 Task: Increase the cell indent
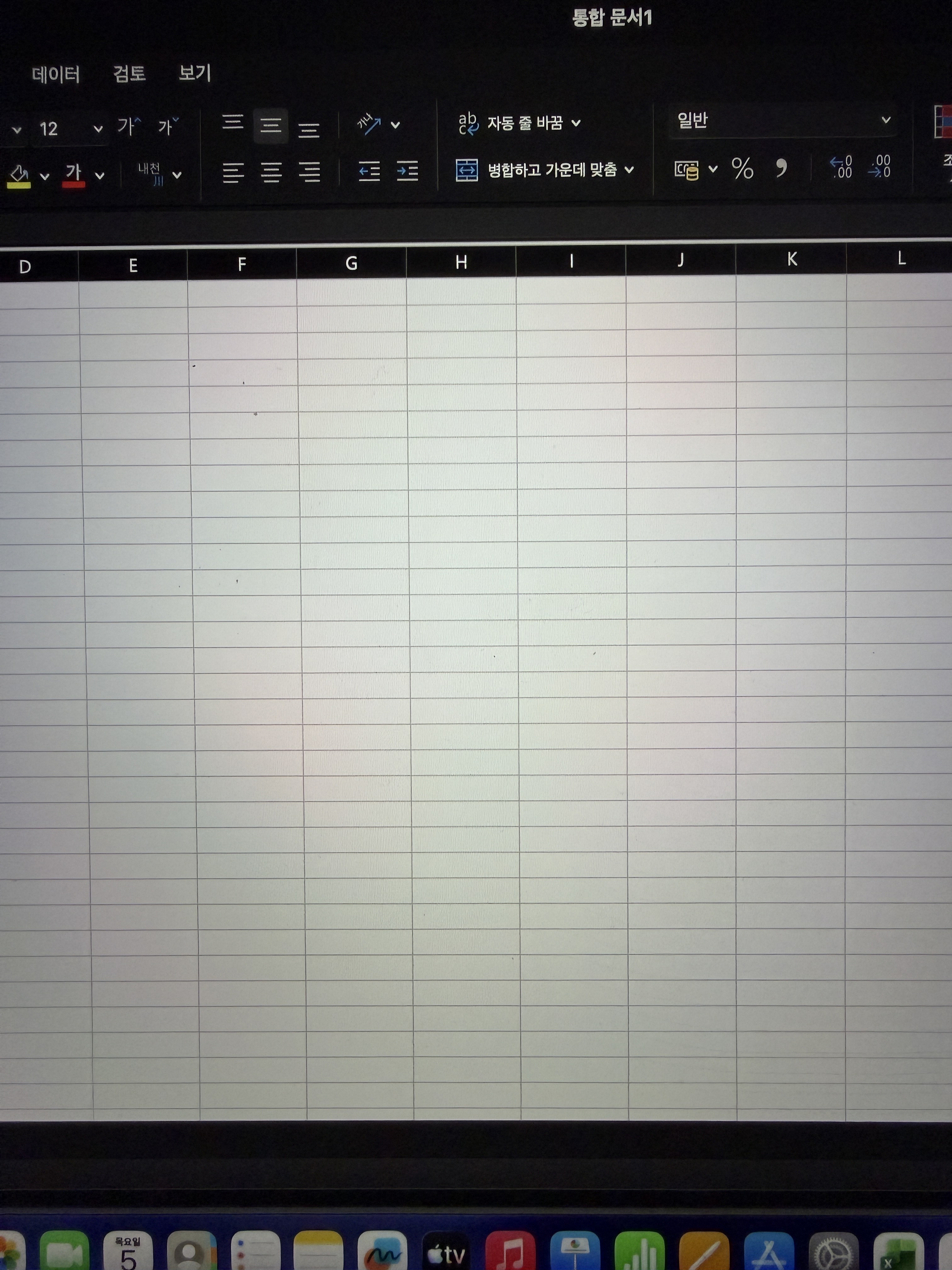407,171
